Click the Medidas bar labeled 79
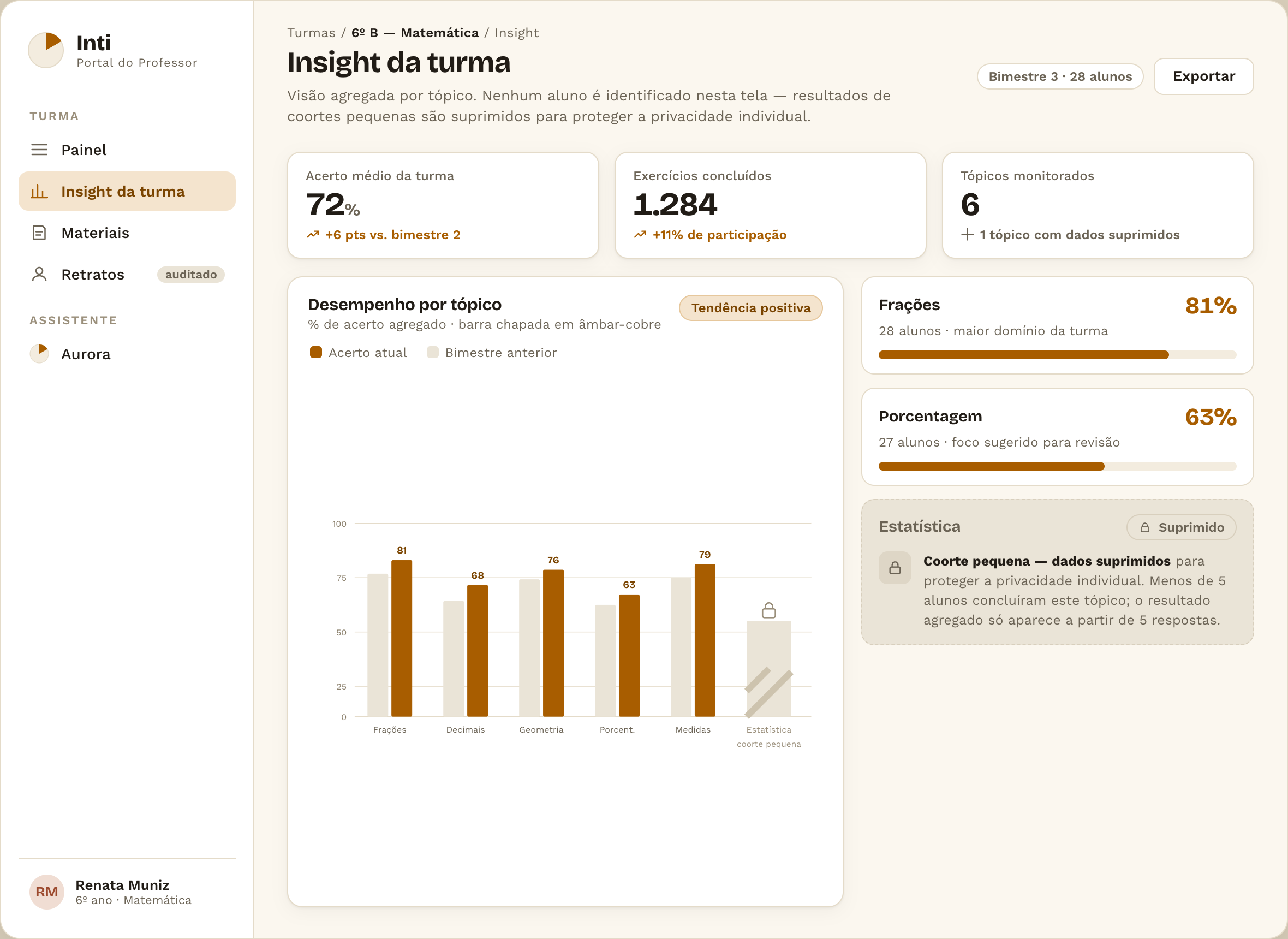This screenshot has width=1288, height=939. 705,640
